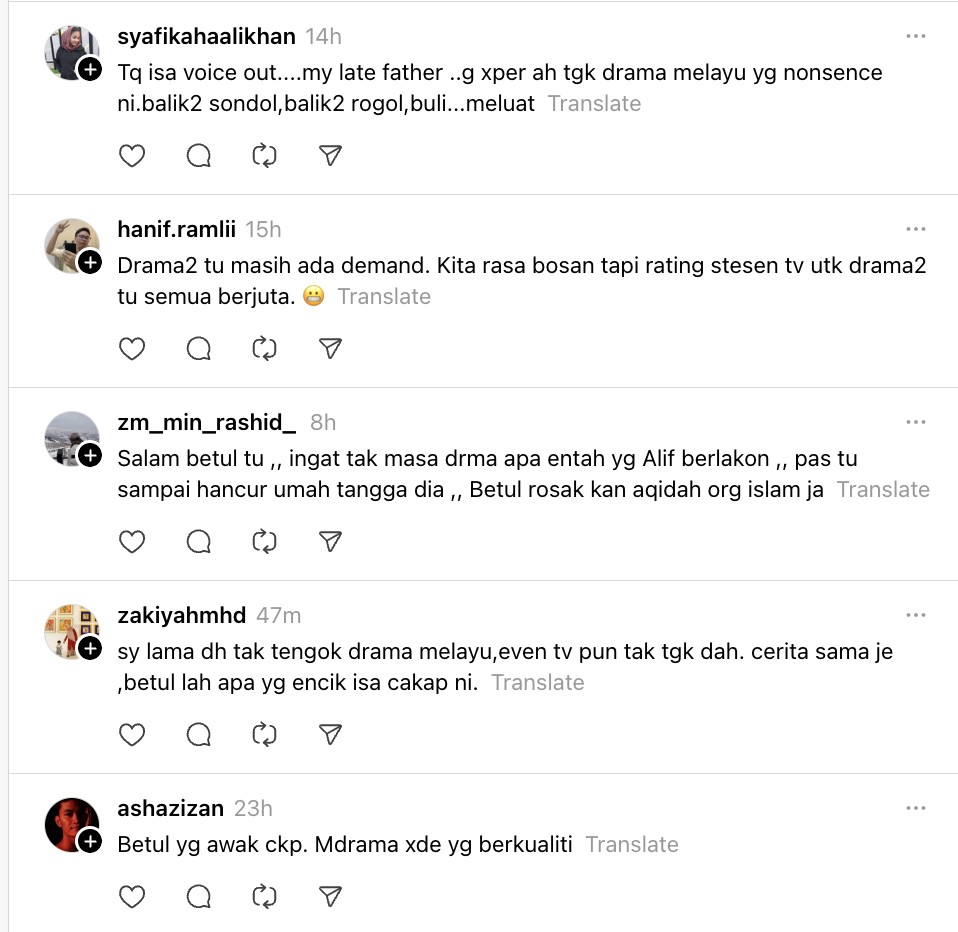958x932 pixels.
Task: Click the 23h timestamp on ashazizan's comment
Action: (253, 808)
